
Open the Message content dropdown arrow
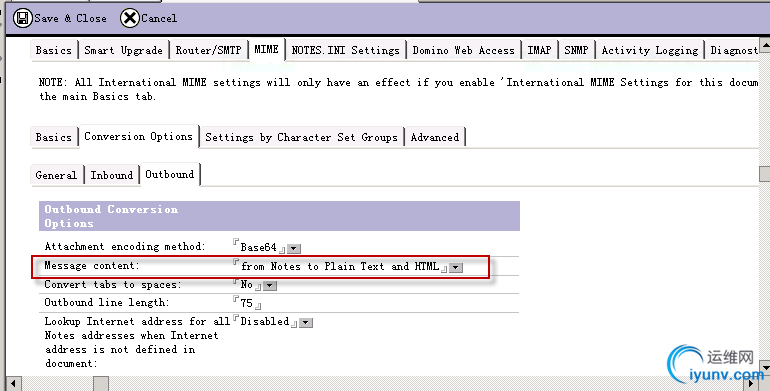[456, 268]
